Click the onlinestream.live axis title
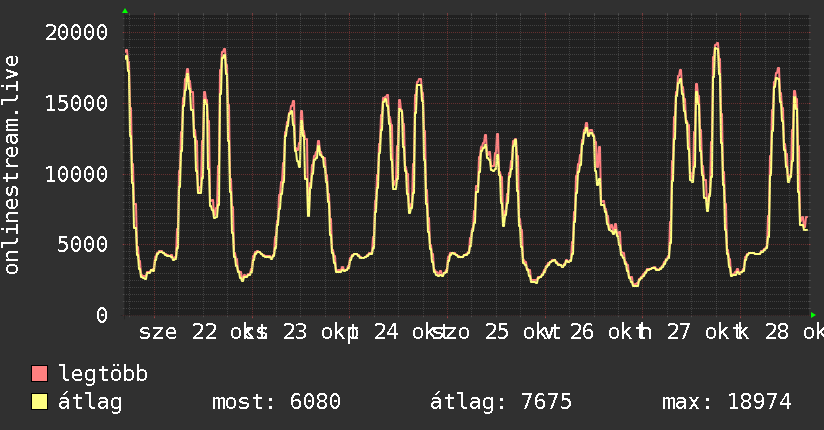Image resolution: width=824 pixels, height=430 pixels. pyautogui.click(x=12, y=165)
